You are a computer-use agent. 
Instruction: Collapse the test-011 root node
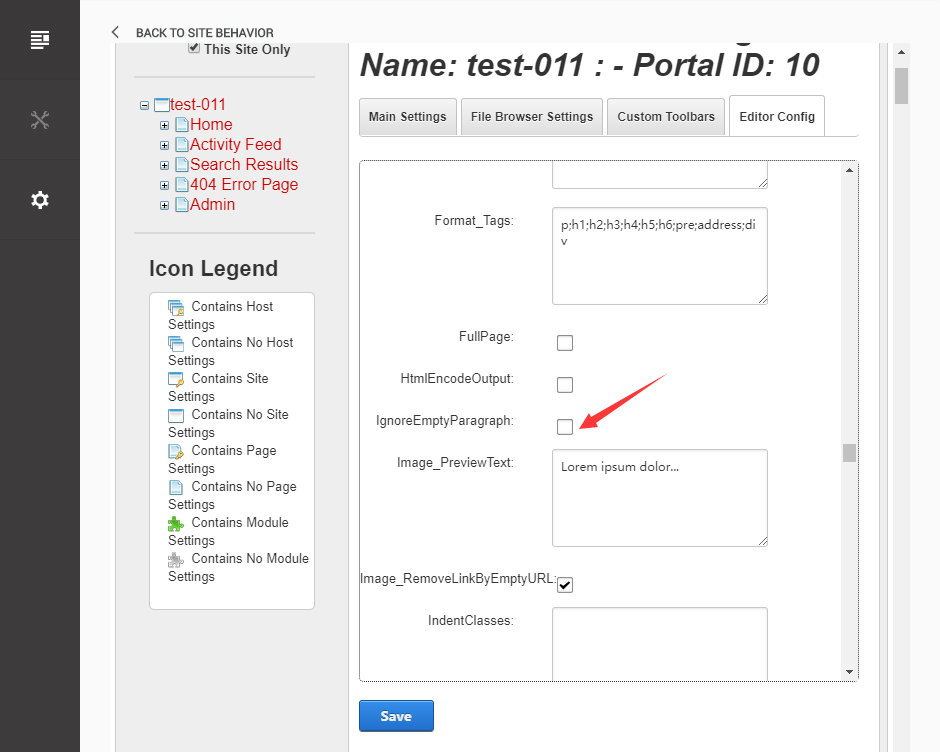[145, 105]
